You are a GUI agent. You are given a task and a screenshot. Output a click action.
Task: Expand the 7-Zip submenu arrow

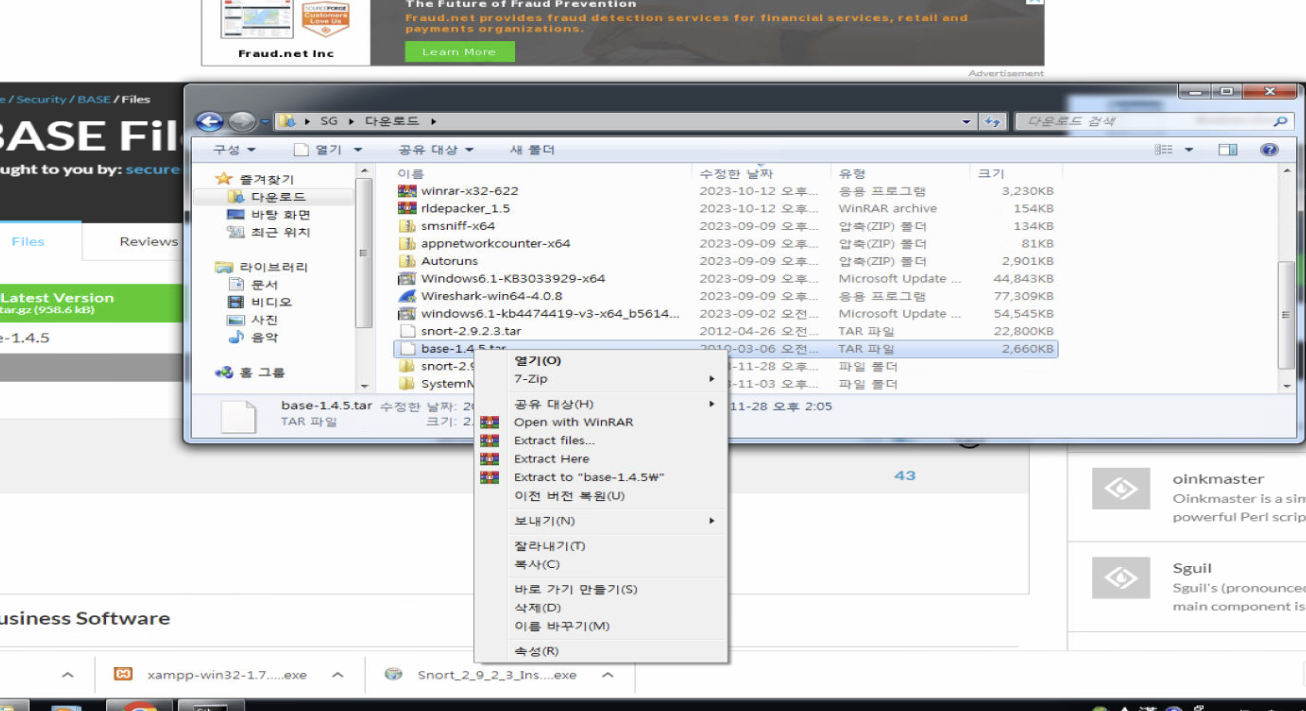coord(712,379)
